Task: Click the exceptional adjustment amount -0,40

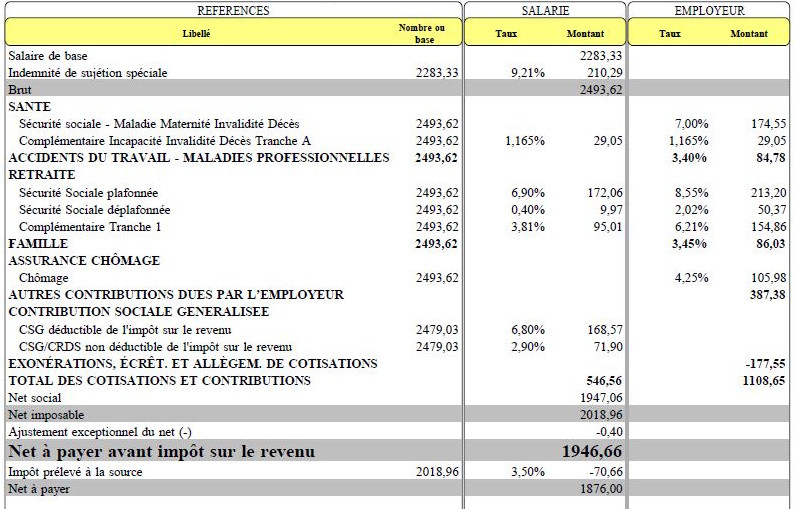Action: click(x=608, y=431)
